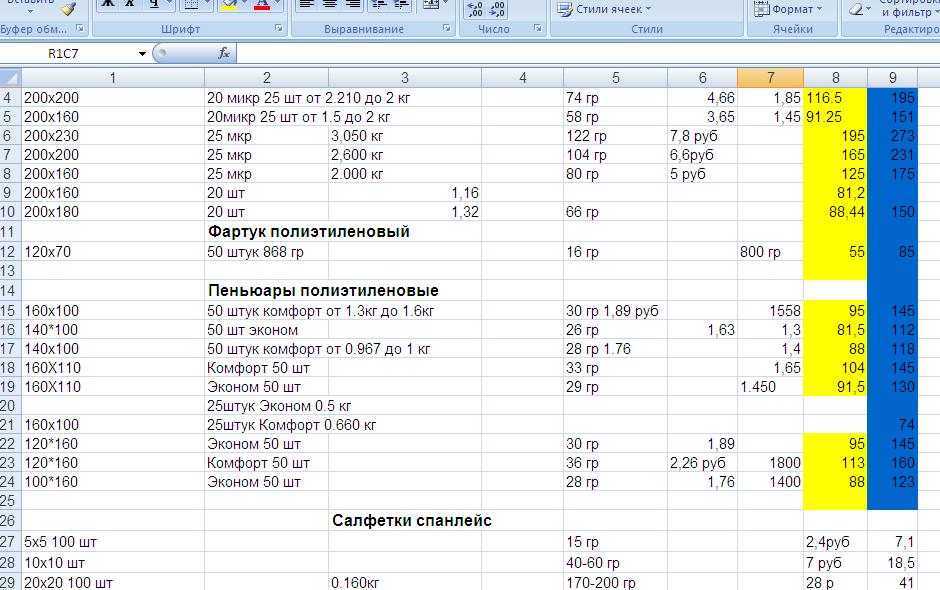Viewport: 940px width, 590px height.
Task: Click cell 30 гр 1,89 руб
Action: [x=616, y=311]
